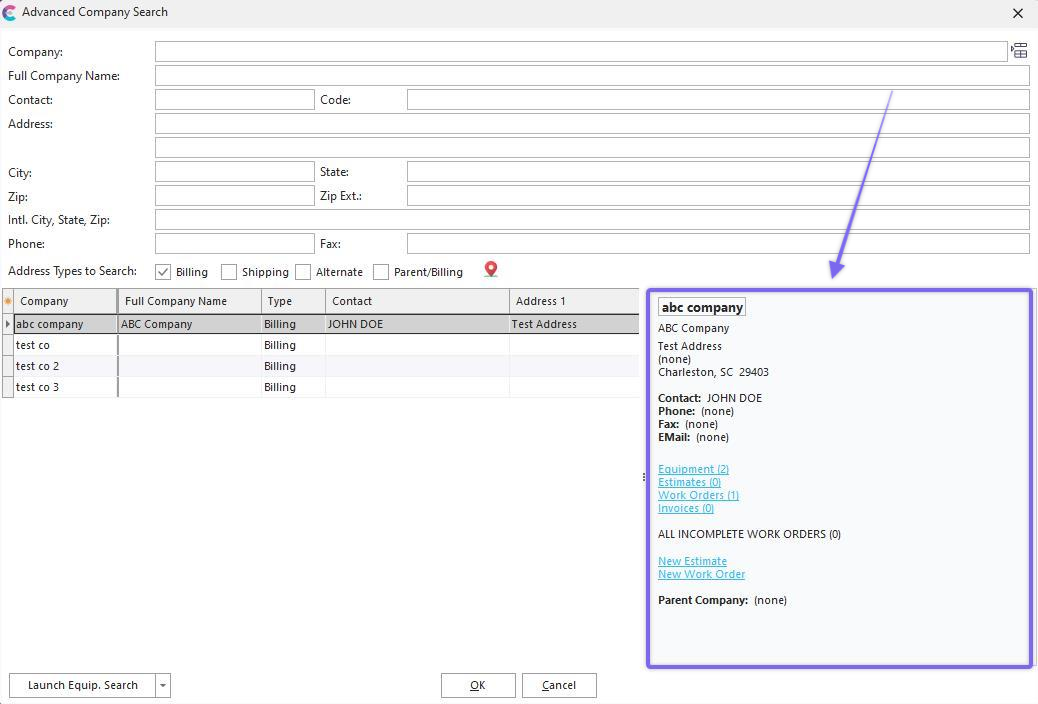Uncheck the Billing address type checkbox
Image resolution: width=1038 pixels, height=704 pixels.
163,272
